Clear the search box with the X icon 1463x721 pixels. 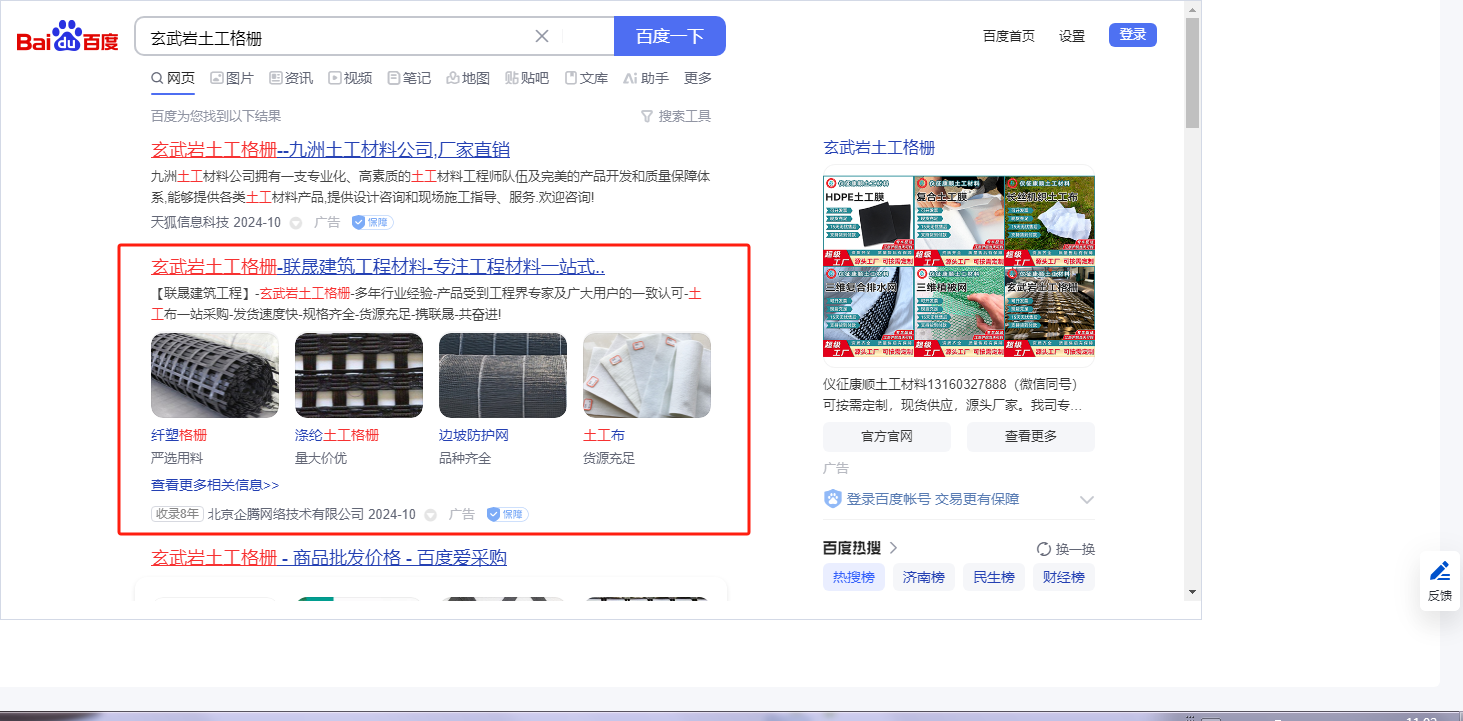click(x=542, y=37)
